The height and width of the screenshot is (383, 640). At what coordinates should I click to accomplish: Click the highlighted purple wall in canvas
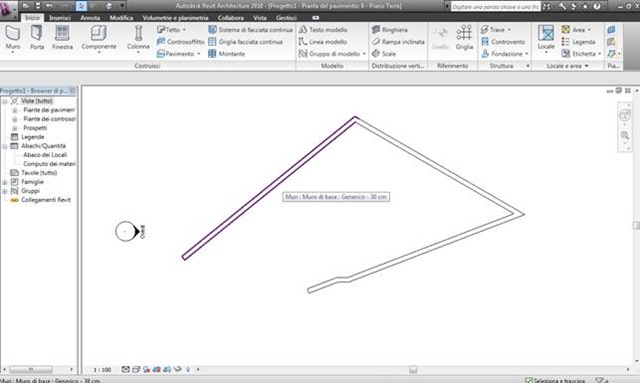(269, 188)
